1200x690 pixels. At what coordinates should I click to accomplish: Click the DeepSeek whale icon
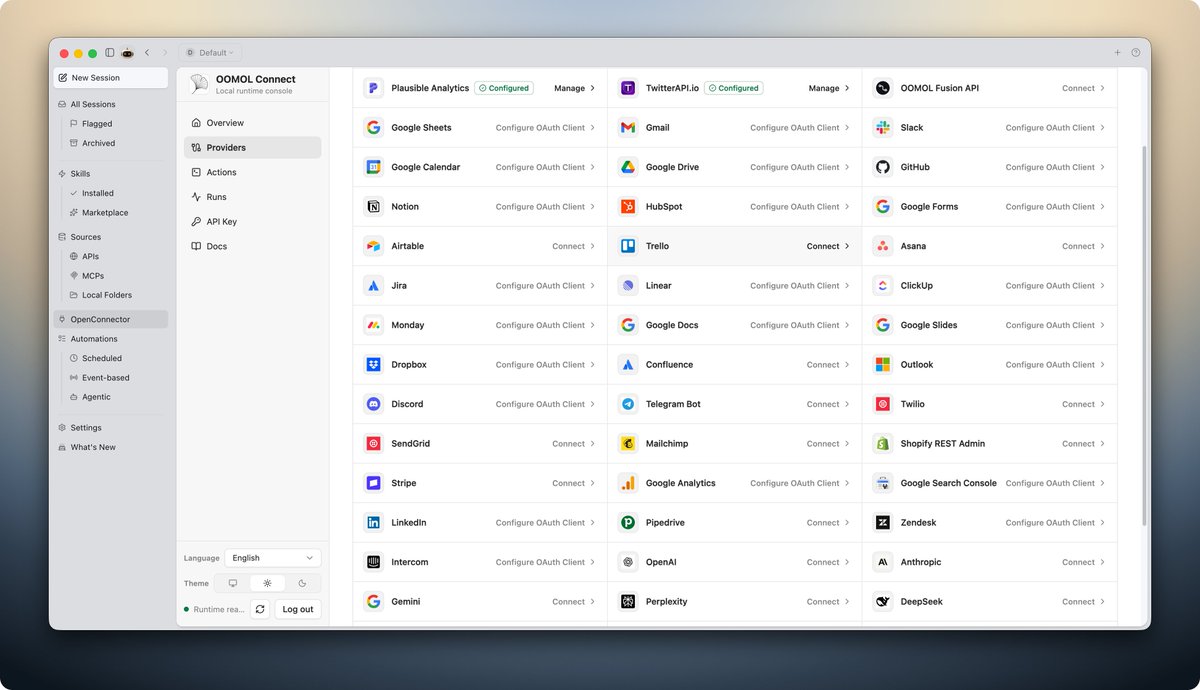tap(882, 602)
